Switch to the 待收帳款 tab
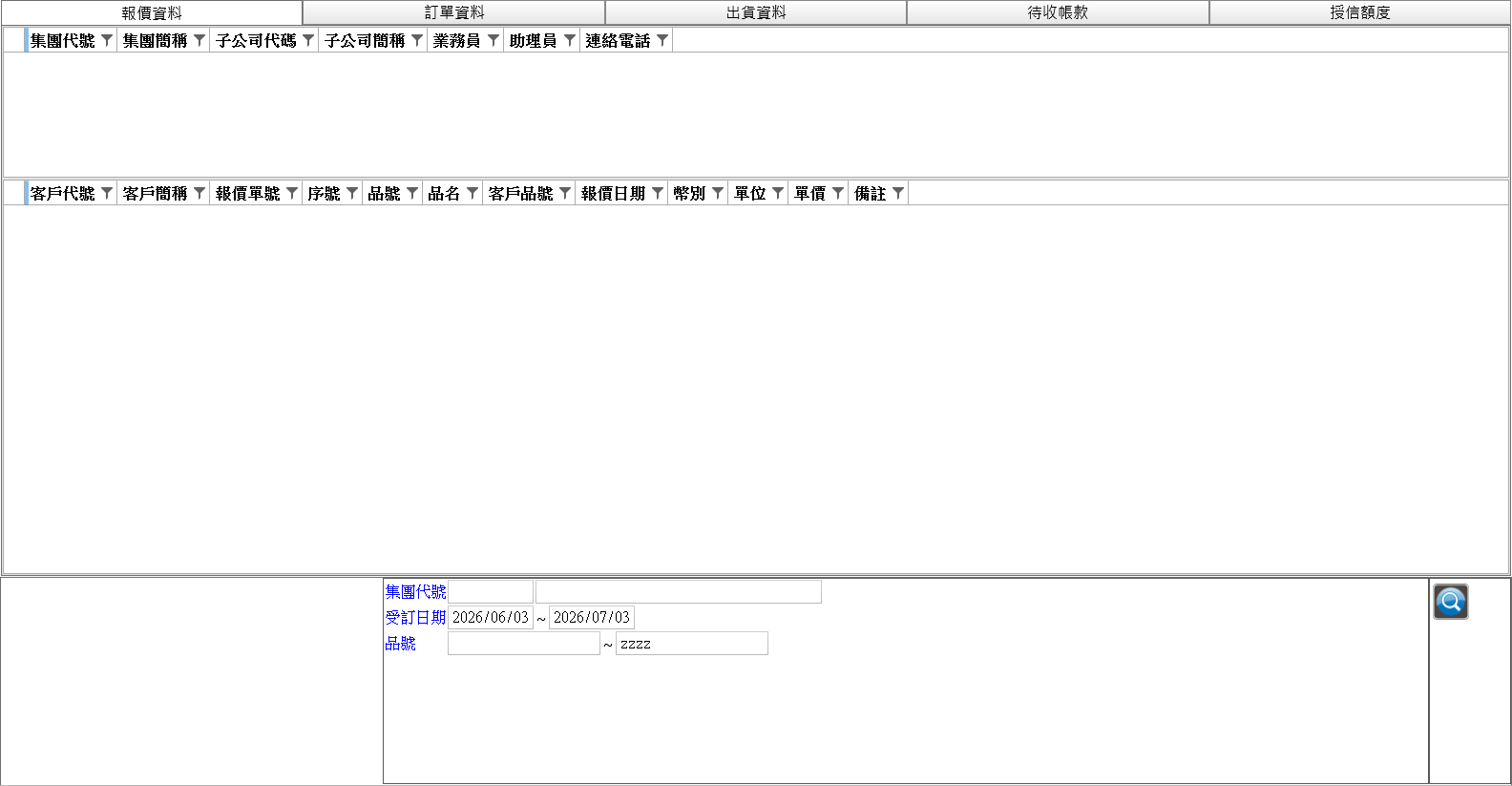This screenshot has width=1512, height=786. click(1058, 12)
